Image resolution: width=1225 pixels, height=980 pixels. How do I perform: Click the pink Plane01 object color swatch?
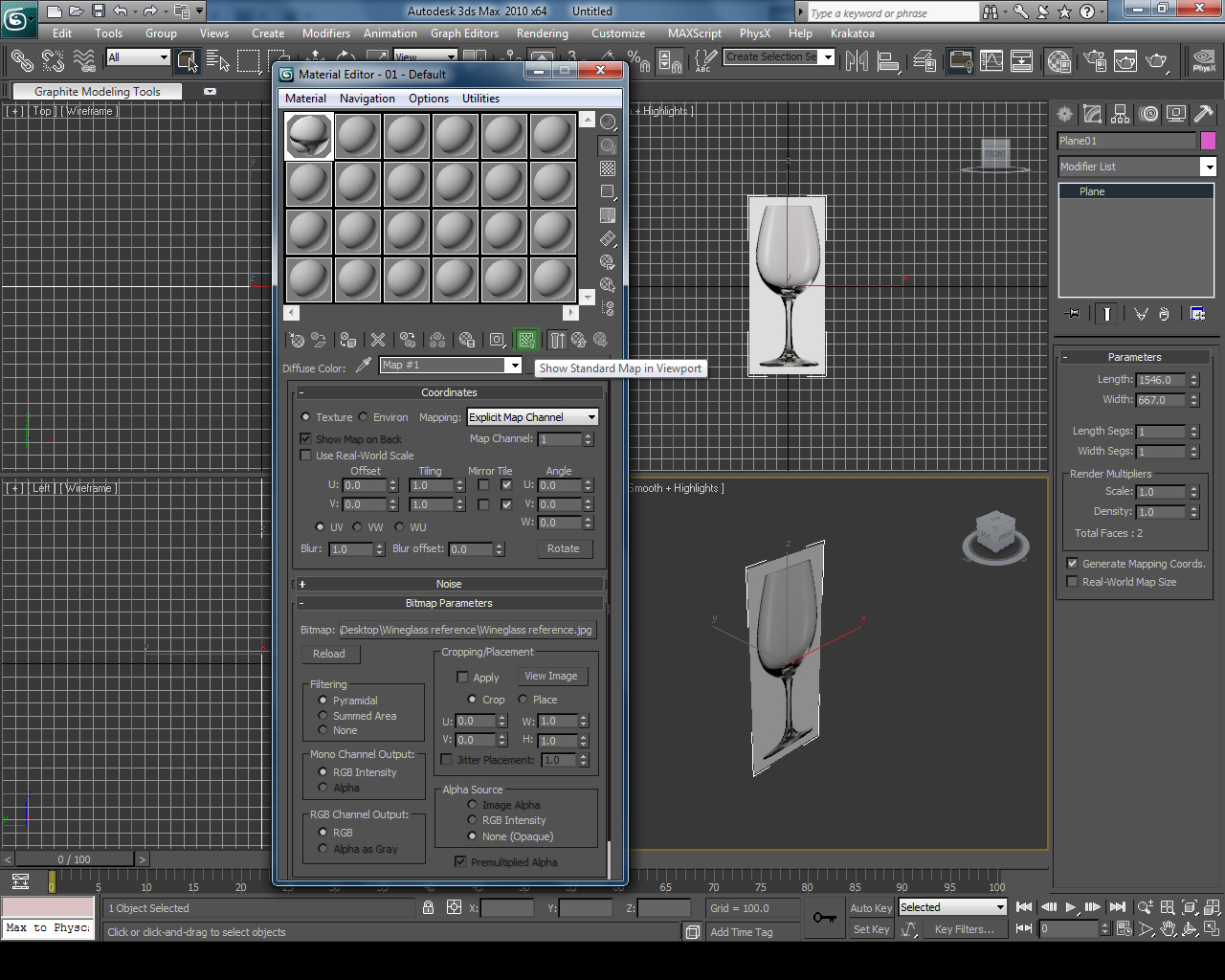1209,141
